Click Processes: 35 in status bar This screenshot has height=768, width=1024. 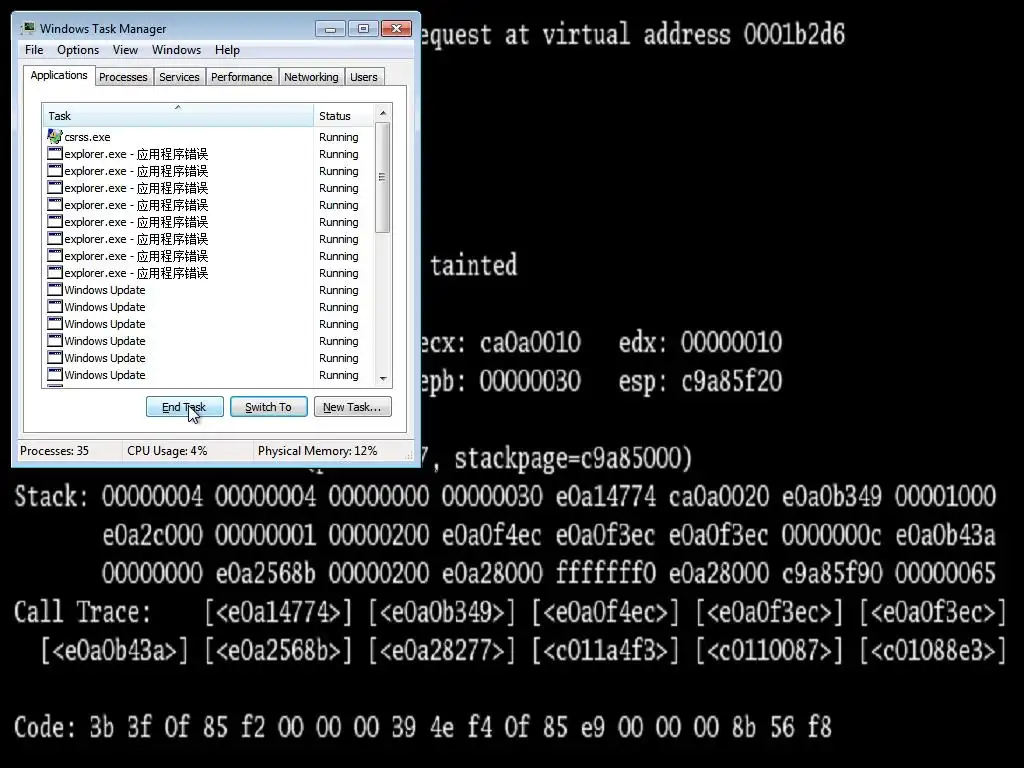coord(54,451)
